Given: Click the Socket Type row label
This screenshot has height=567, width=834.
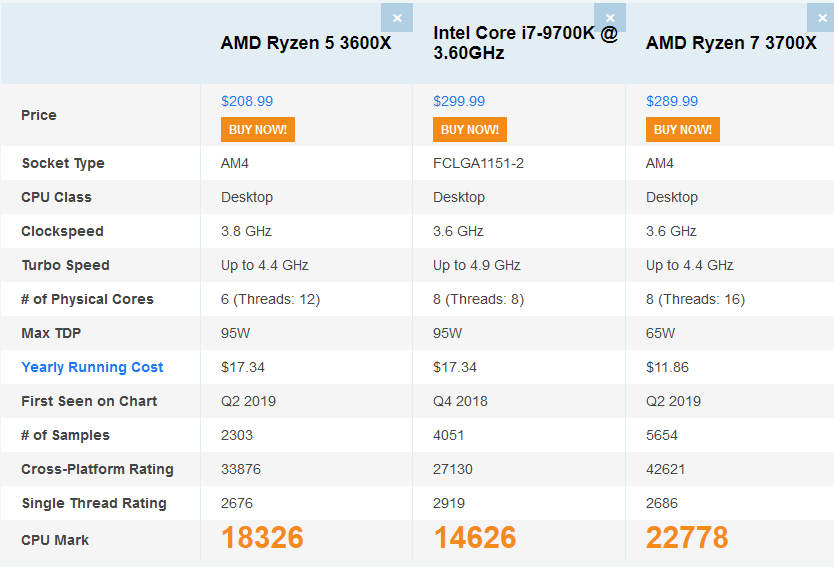Looking at the screenshot, I should coord(63,163).
